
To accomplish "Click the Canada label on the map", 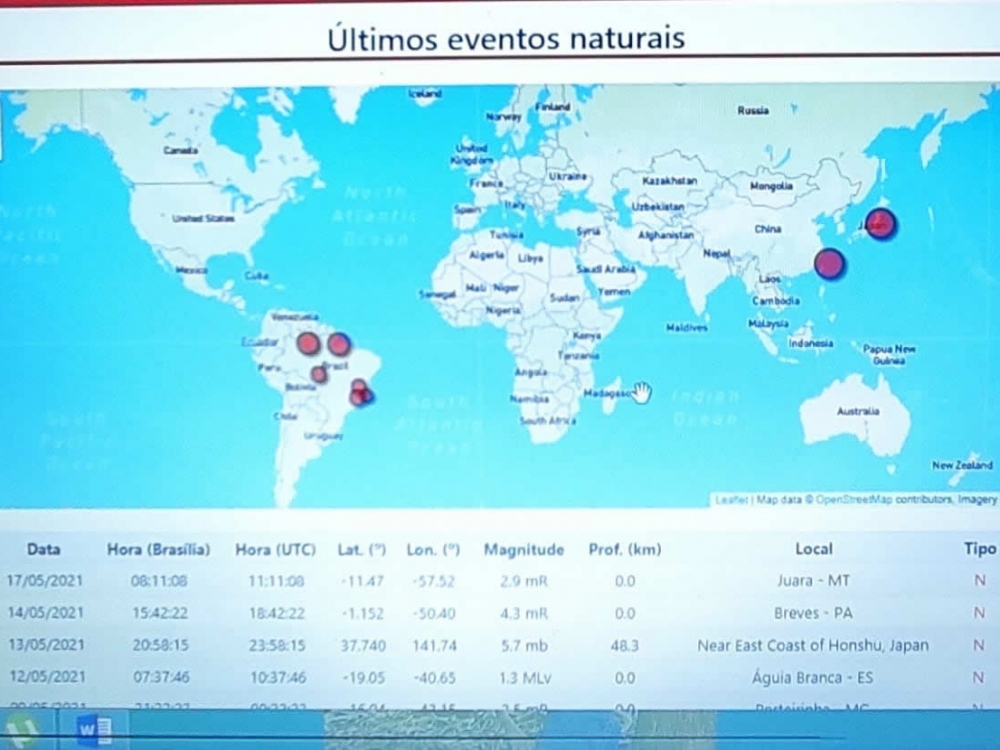I will click(x=180, y=151).
